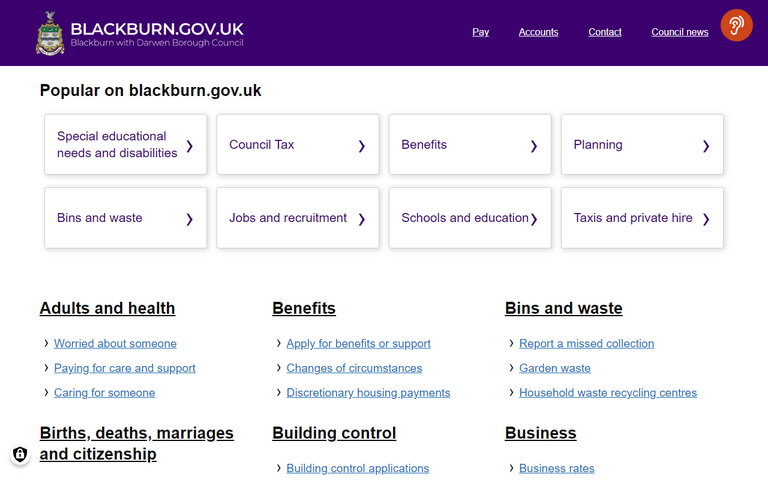The image size is (768, 480).
Task: Click the Blackburn council crest logo
Action: click(50, 33)
